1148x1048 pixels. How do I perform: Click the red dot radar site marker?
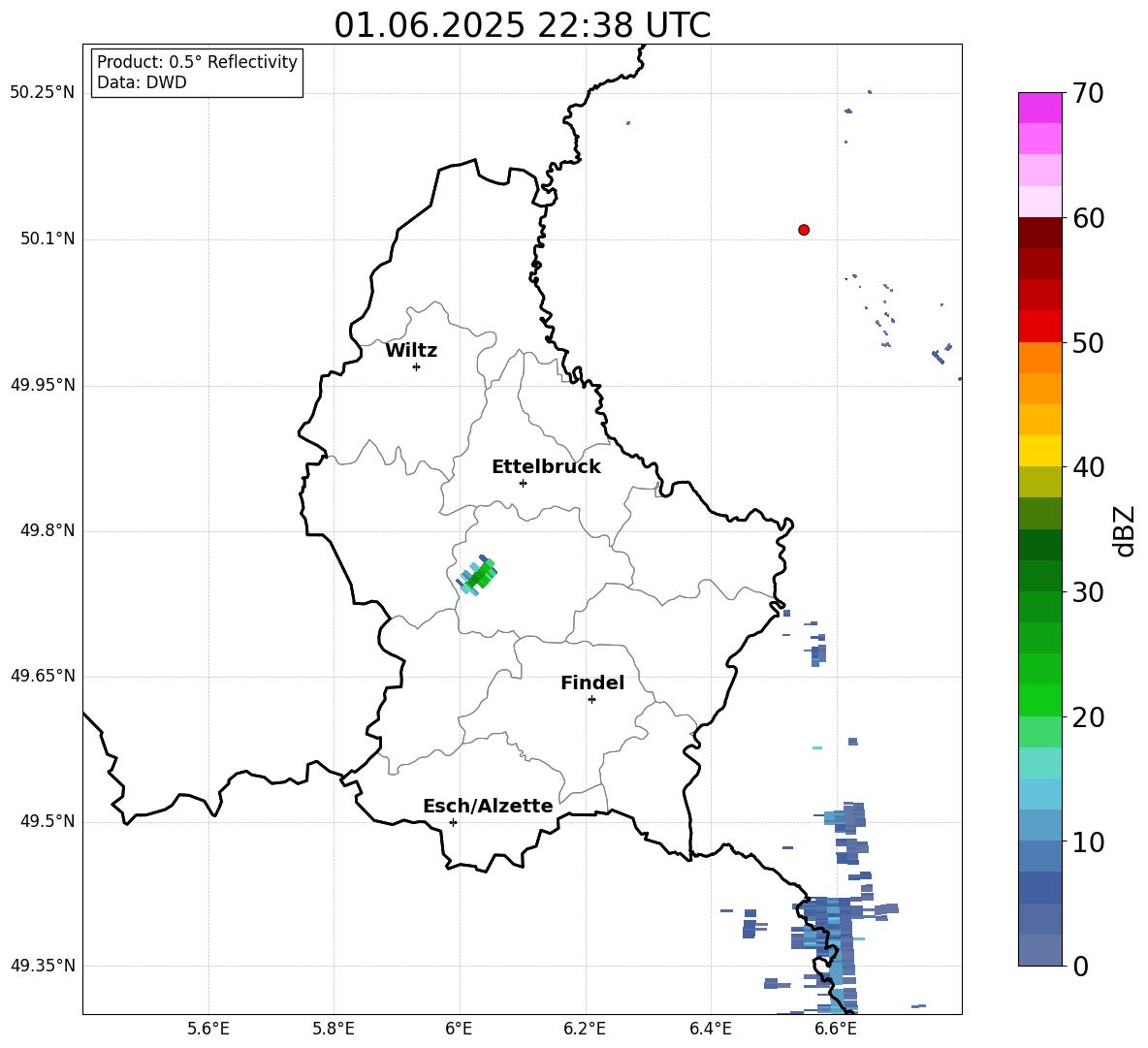point(804,230)
